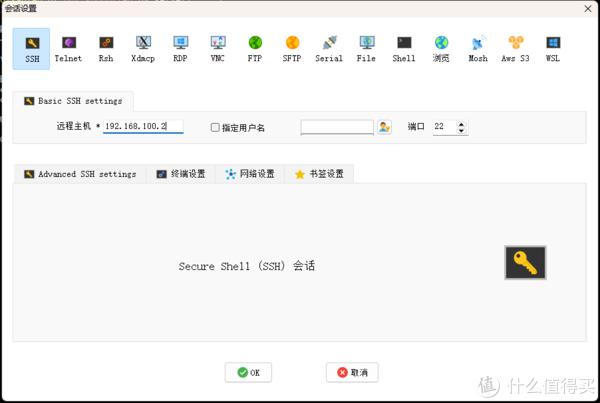Increase the port number with up arrow

pos(461,124)
